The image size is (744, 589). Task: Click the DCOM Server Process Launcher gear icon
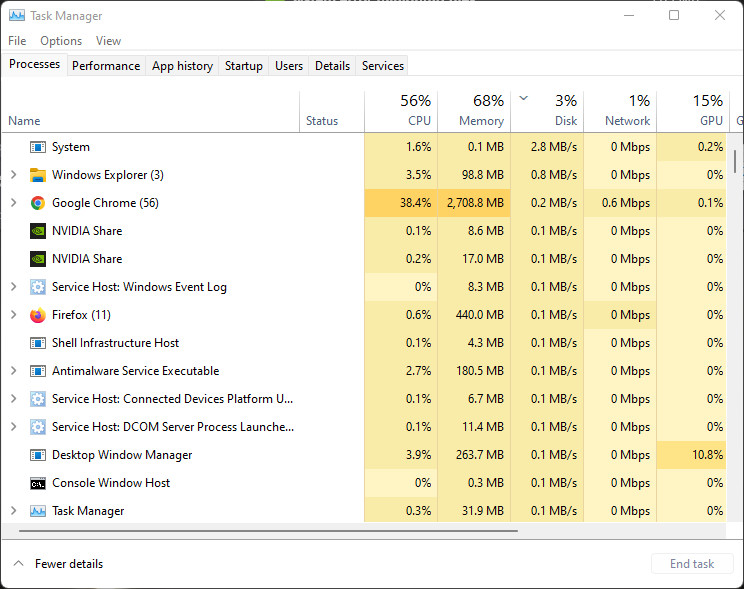[x=38, y=427]
